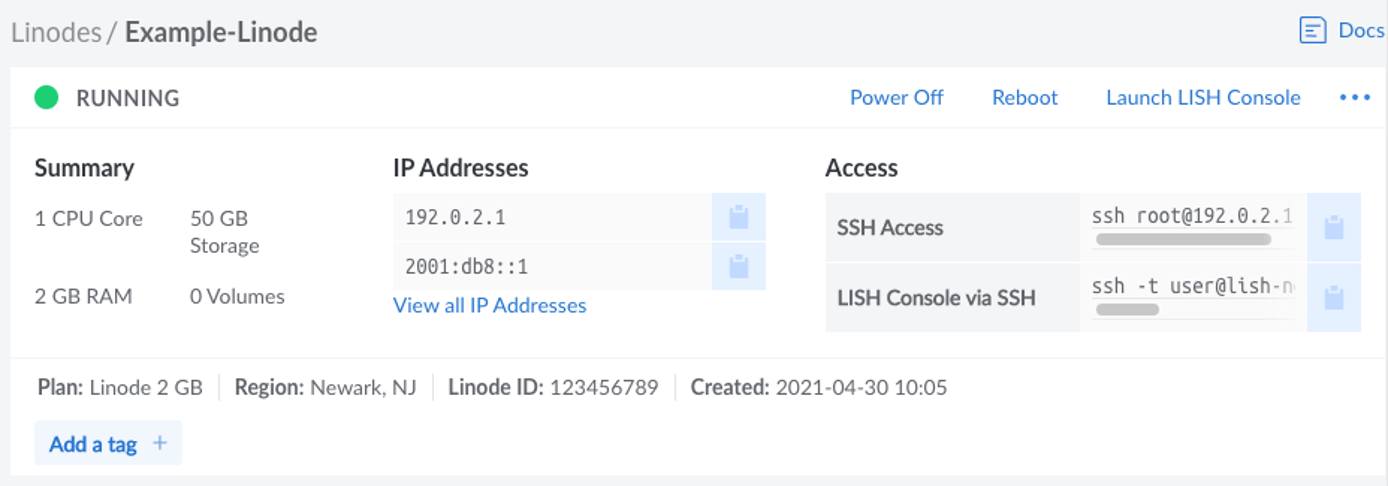Click the Docs document icon
Viewport: 1388px width, 486px height.
(1312, 30)
